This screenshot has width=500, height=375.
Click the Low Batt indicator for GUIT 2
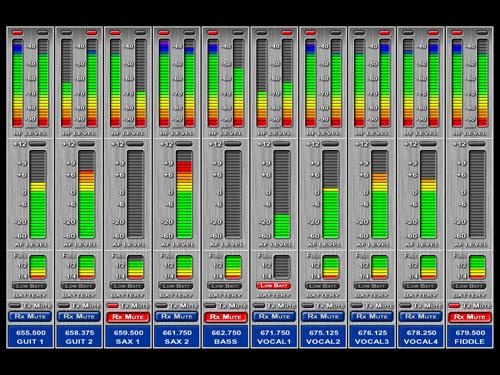[78, 286]
